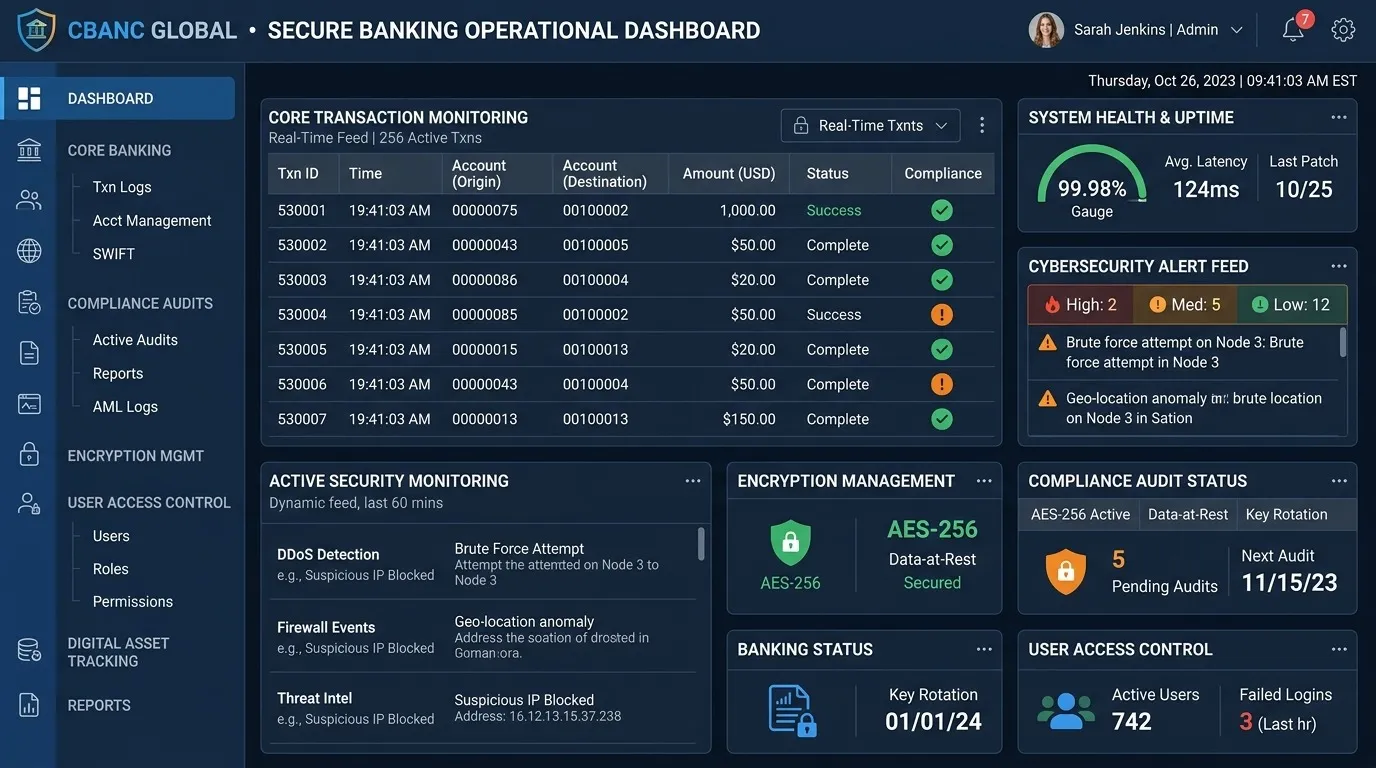Screen dimensions: 1376x768
Task: Select the Amount (USD) column header
Action: coord(729,173)
